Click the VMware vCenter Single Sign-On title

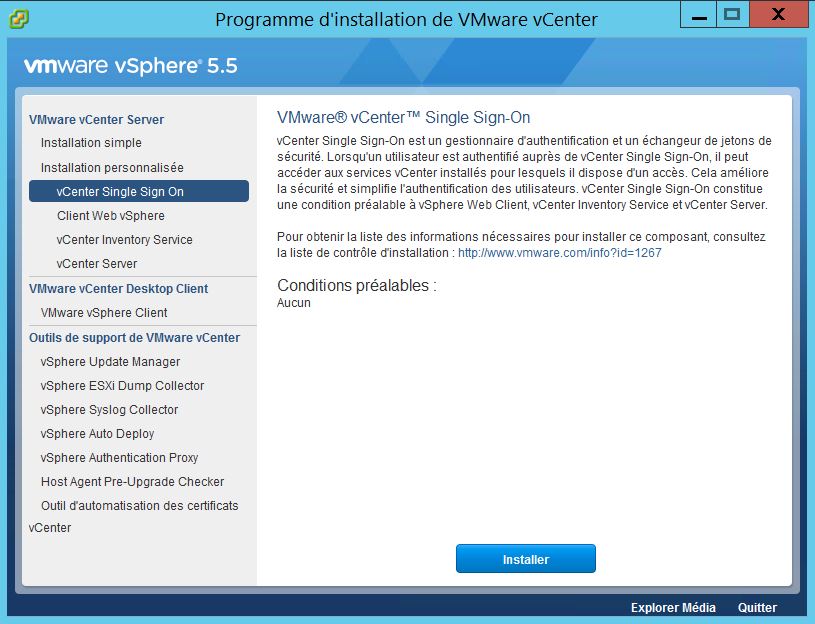pyautogui.click(x=403, y=117)
